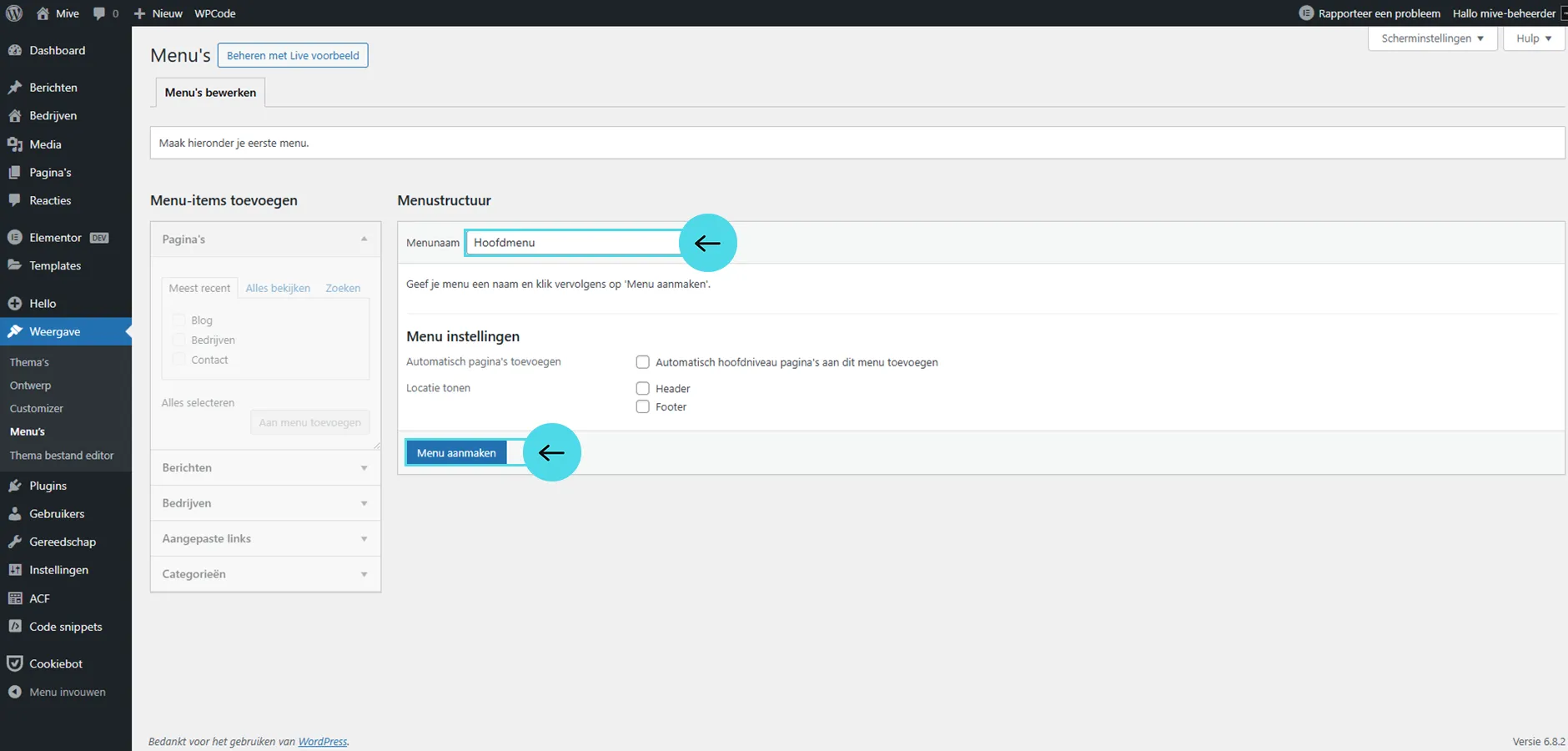Click Beheren met Live voorbeeld button
The image size is (1568, 751).
coord(293,56)
